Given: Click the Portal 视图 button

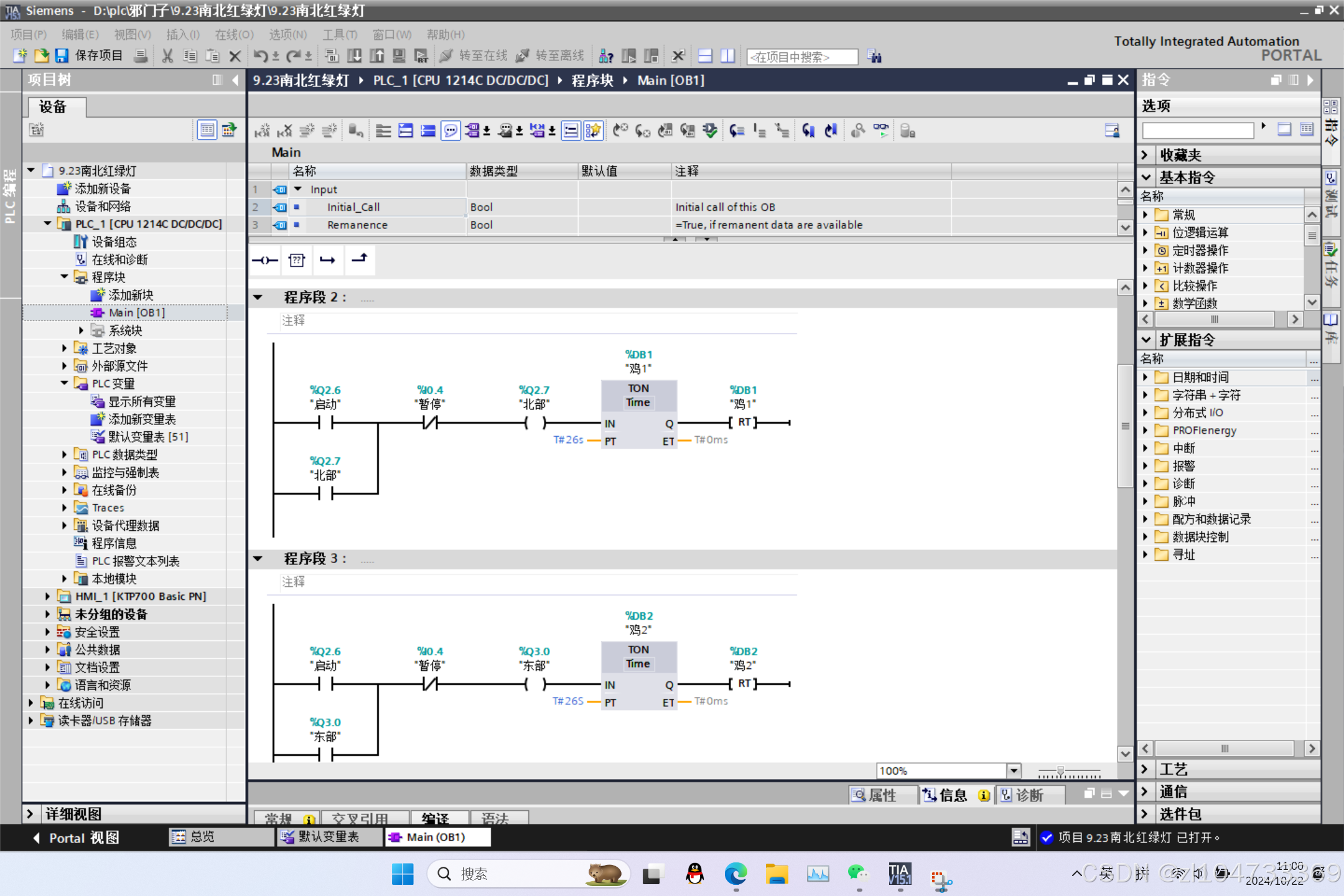Looking at the screenshot, I should coord(77,838).
